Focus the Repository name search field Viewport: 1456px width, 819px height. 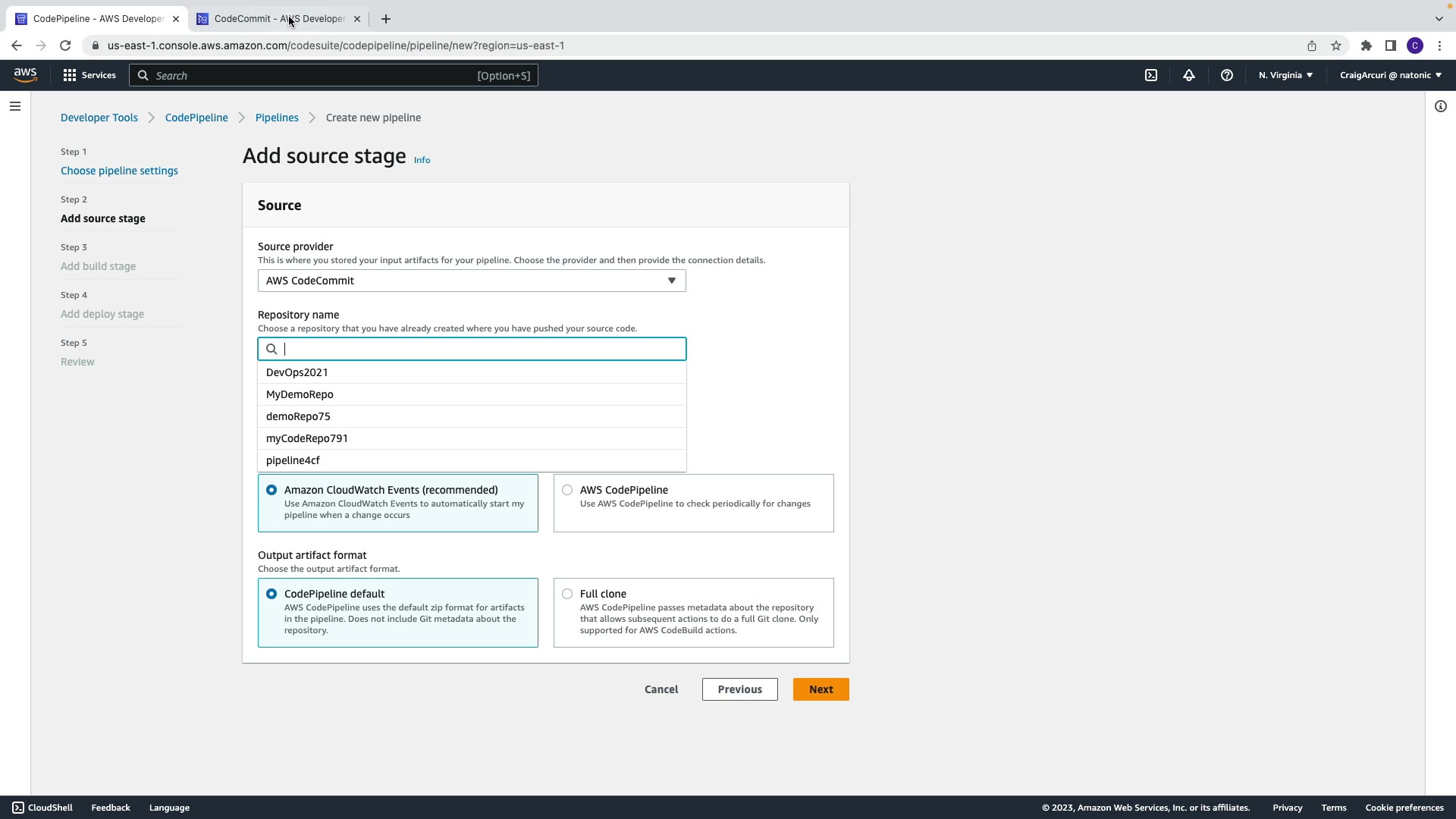point(482,349)
